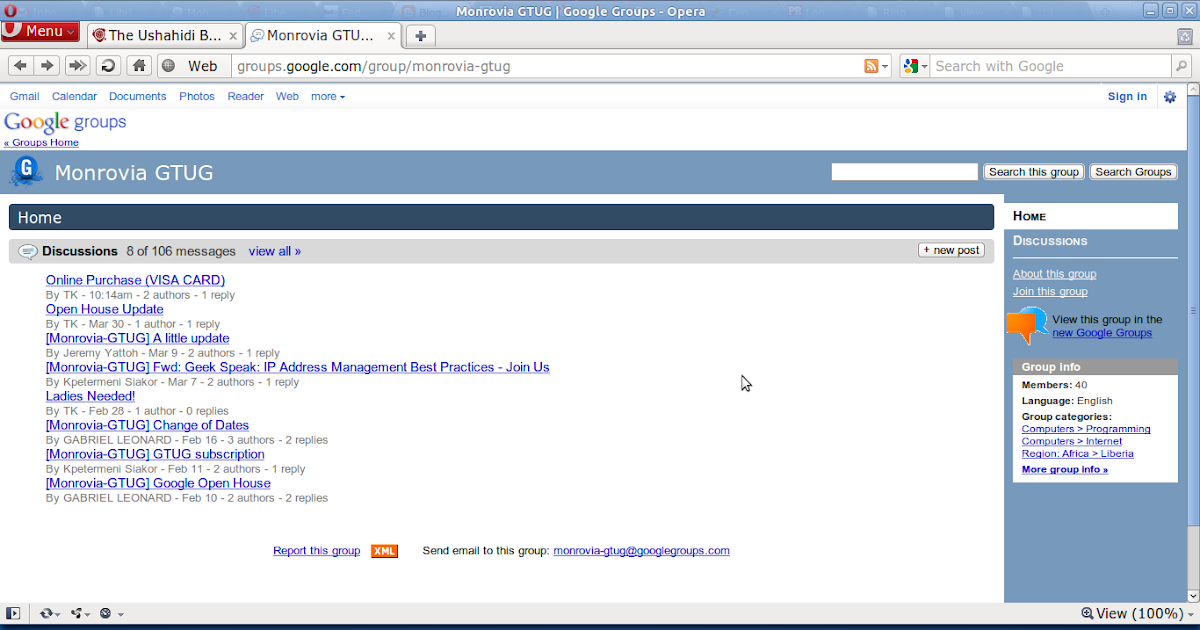Focus the address bar URL field
This screenshot has width=1200, height=630.
pyautogui.click(x=547, y=66)
